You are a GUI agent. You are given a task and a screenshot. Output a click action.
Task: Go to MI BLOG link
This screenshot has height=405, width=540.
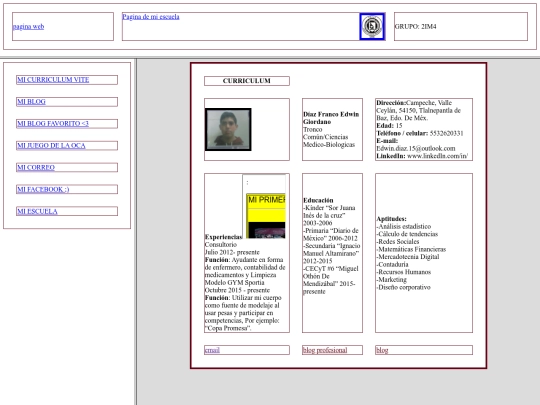point(31,102)
